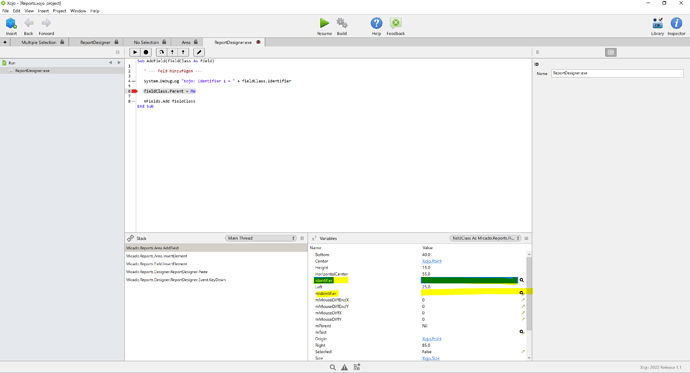Image resolution: width=690 pixels, height=373 pixels.
Task: Switch to the Multiple Selection tab
Action: 39,42
